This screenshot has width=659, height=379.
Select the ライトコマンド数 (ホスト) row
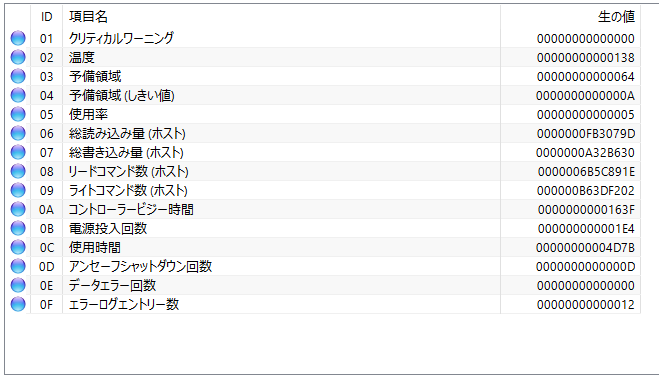coord(323,190)
